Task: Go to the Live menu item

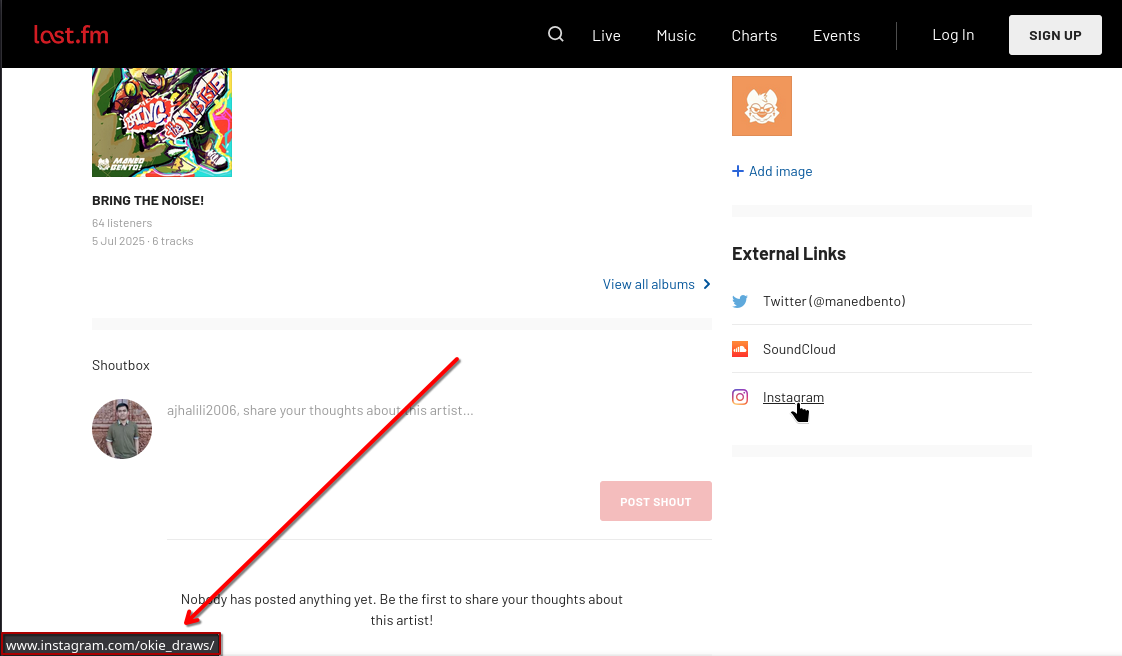Action: pyautogui.click(x=606, y=36)
